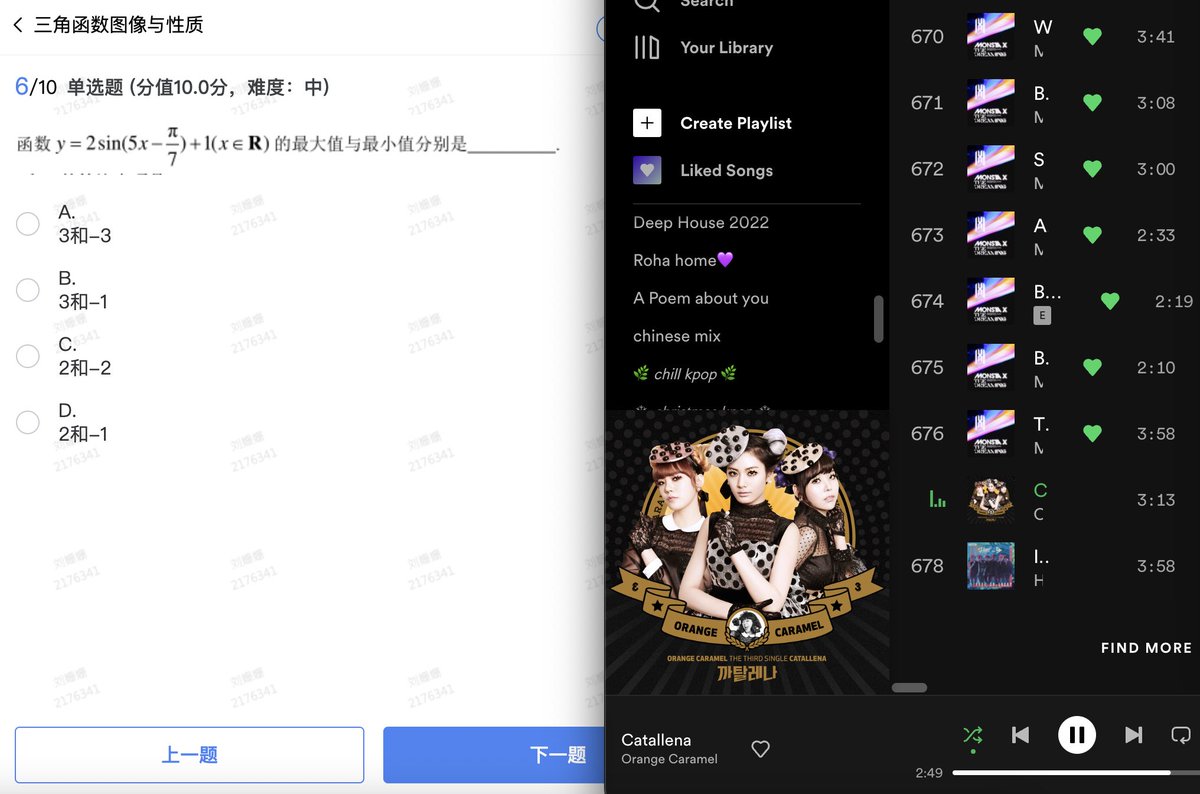This screenshot has height=794, width=1200.
Task: Click album art of the playing Catallena row
Action: click(991, 499)
